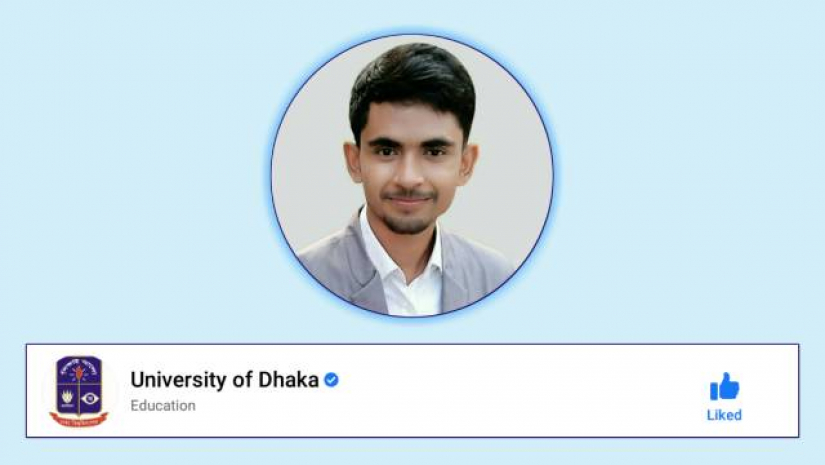Click the dark hair in the portrait
Viewport: 825px width, 465px height.
pyautogui.click(x=413, y=84)
